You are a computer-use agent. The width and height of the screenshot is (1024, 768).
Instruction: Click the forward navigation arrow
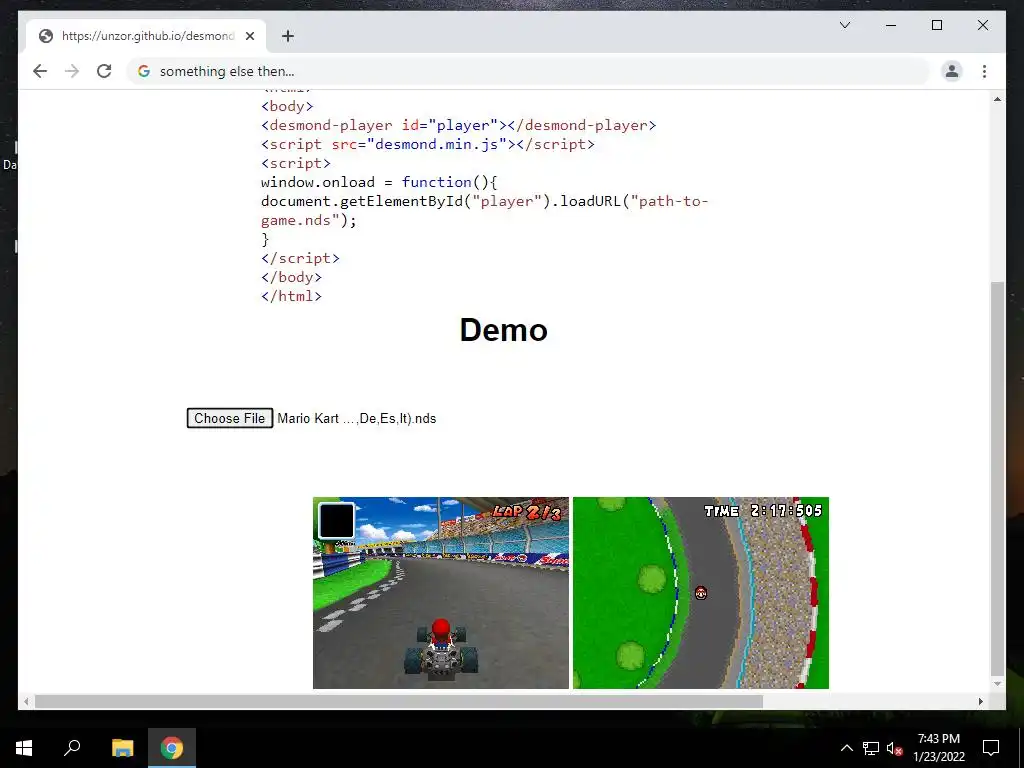click(x=72, y=71)
